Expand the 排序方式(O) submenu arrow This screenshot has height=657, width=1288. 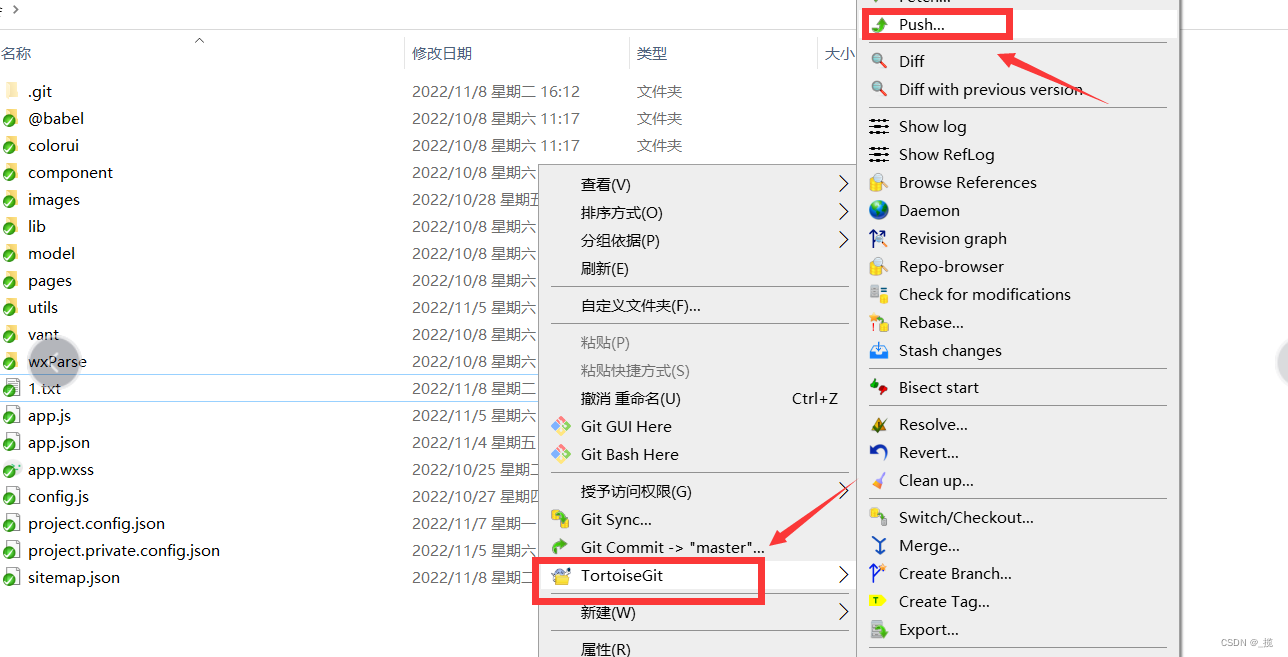pyautogui.click(x=843, y=212)
